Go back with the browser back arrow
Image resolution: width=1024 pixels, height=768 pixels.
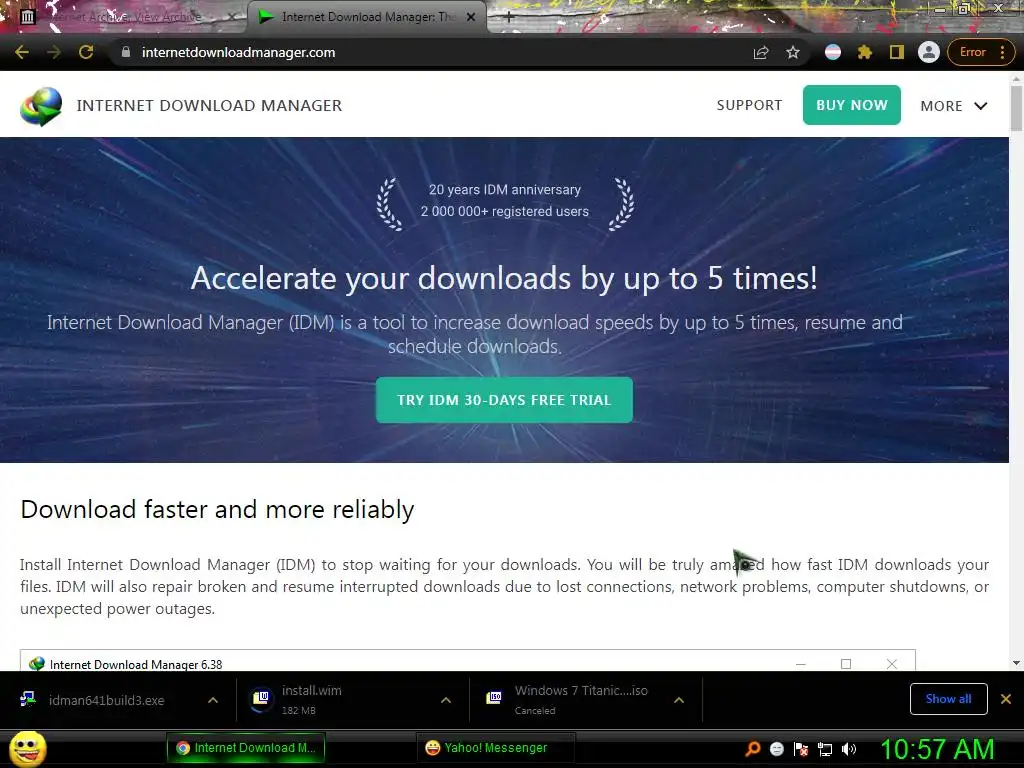pos(22,52)
